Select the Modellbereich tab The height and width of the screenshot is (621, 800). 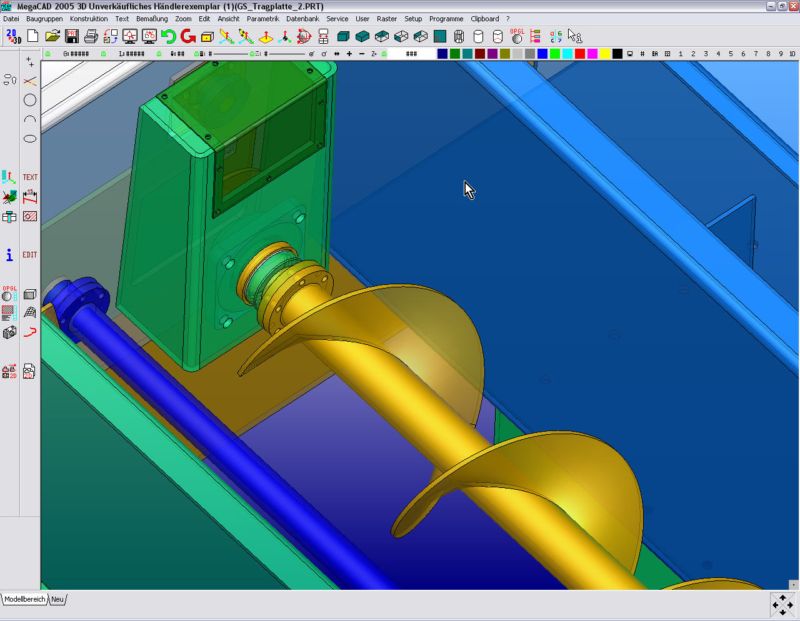25,598
